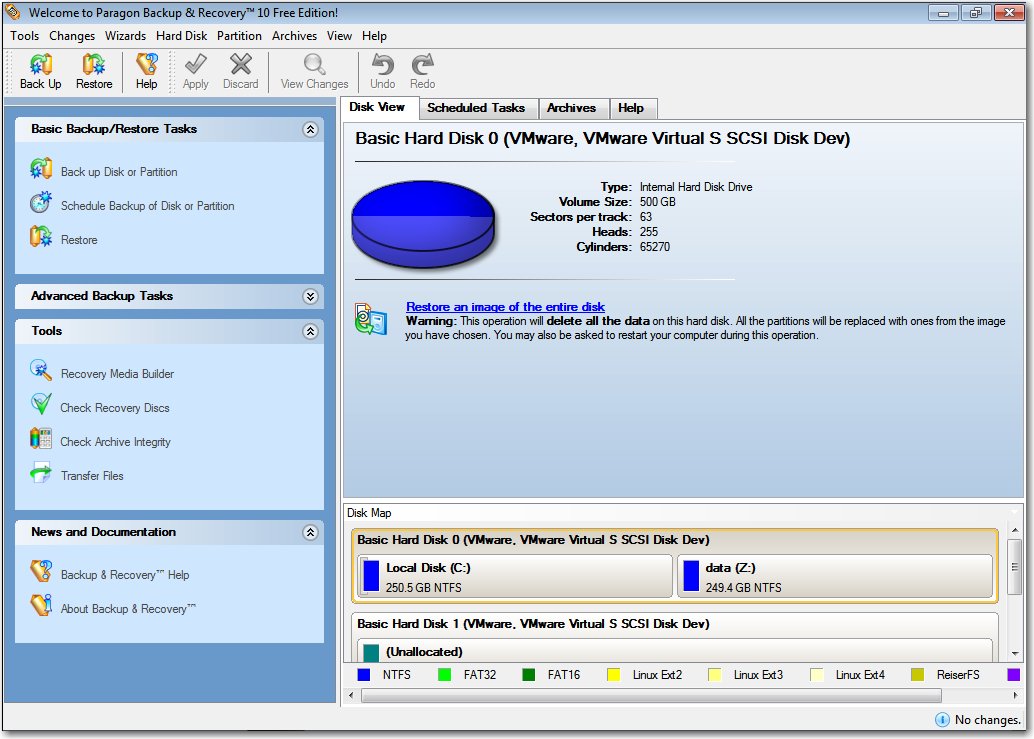Select the Check Recovery Discs icon

pyautogui.click(x=41, y=406)
